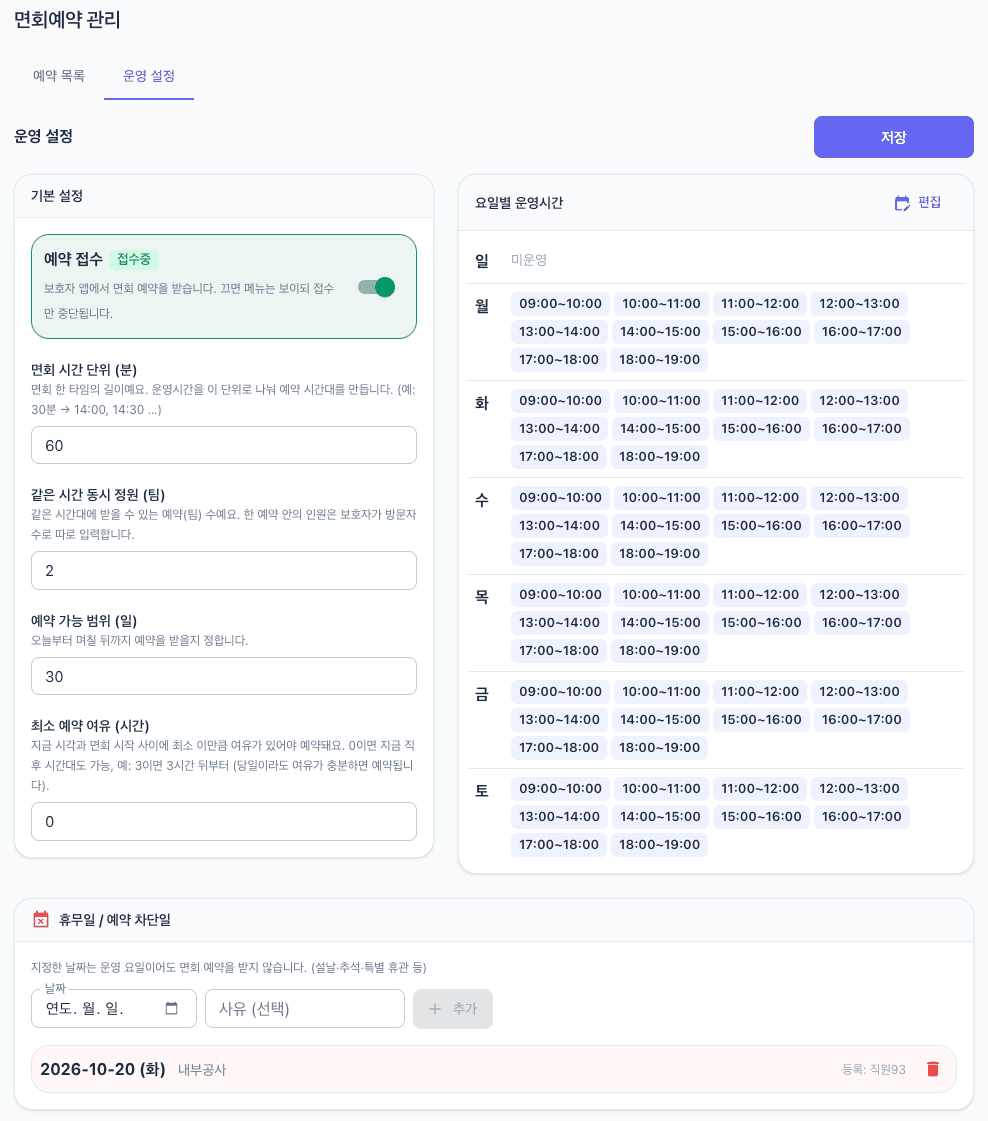Screen dimensions: 988x1121
Task: Click the 추가 button for holidays
Action: [x=453, y=1009]
